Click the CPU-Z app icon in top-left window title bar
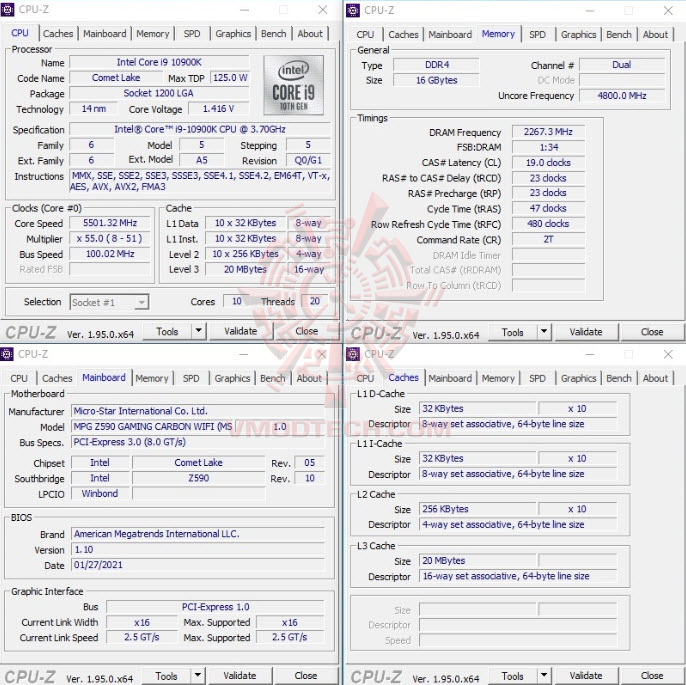 point(7,9)
